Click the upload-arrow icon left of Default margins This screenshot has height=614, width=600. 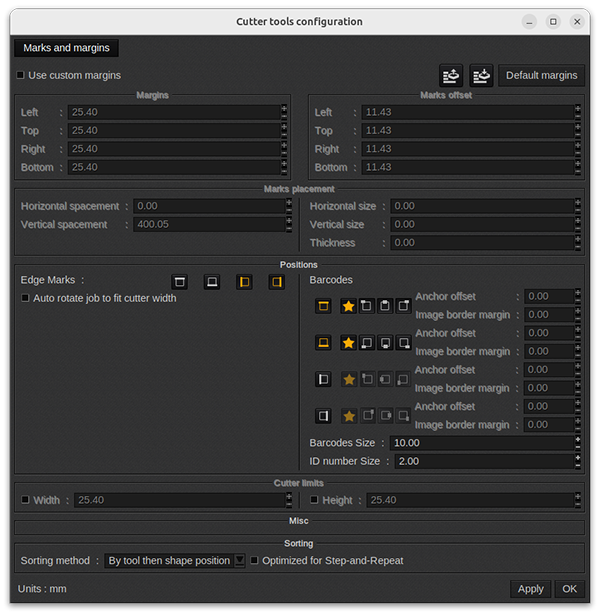(451, 75)
